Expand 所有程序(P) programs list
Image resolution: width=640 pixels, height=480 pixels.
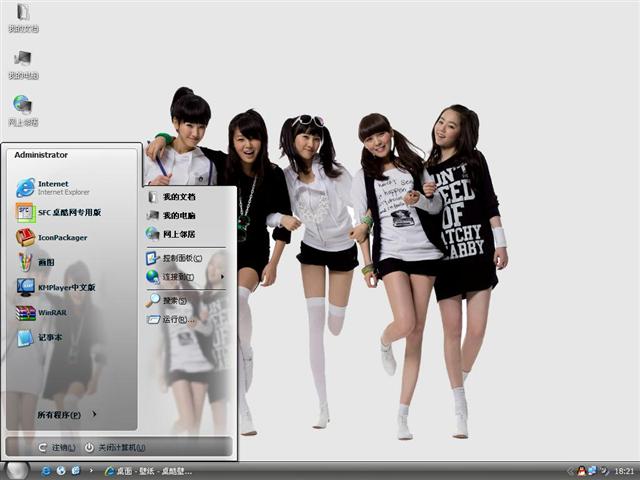click(65, 414)
